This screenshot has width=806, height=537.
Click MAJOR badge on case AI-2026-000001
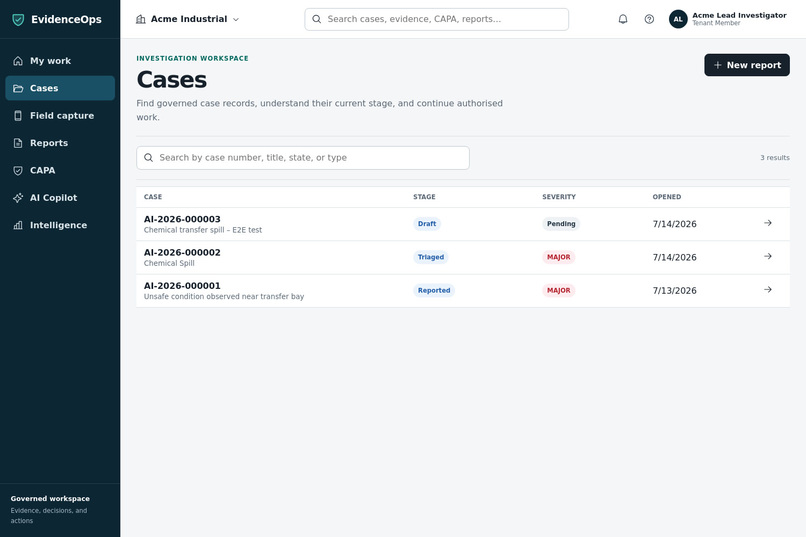(558, 290)
